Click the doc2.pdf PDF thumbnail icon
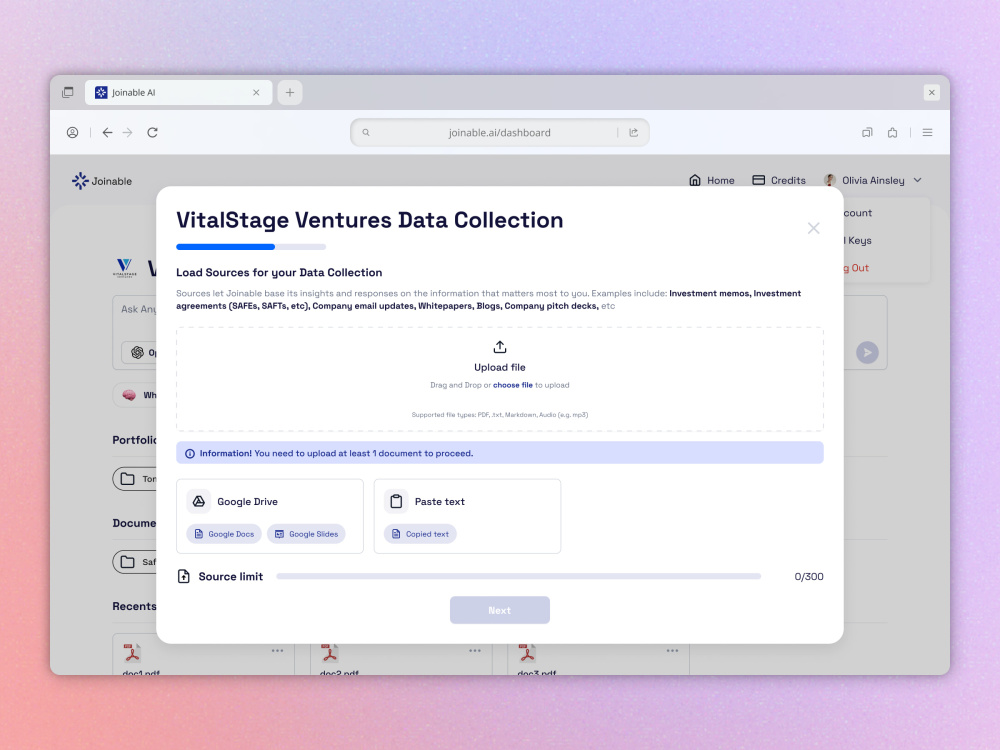Screen dimensions: 1000x750 point(329,653)
